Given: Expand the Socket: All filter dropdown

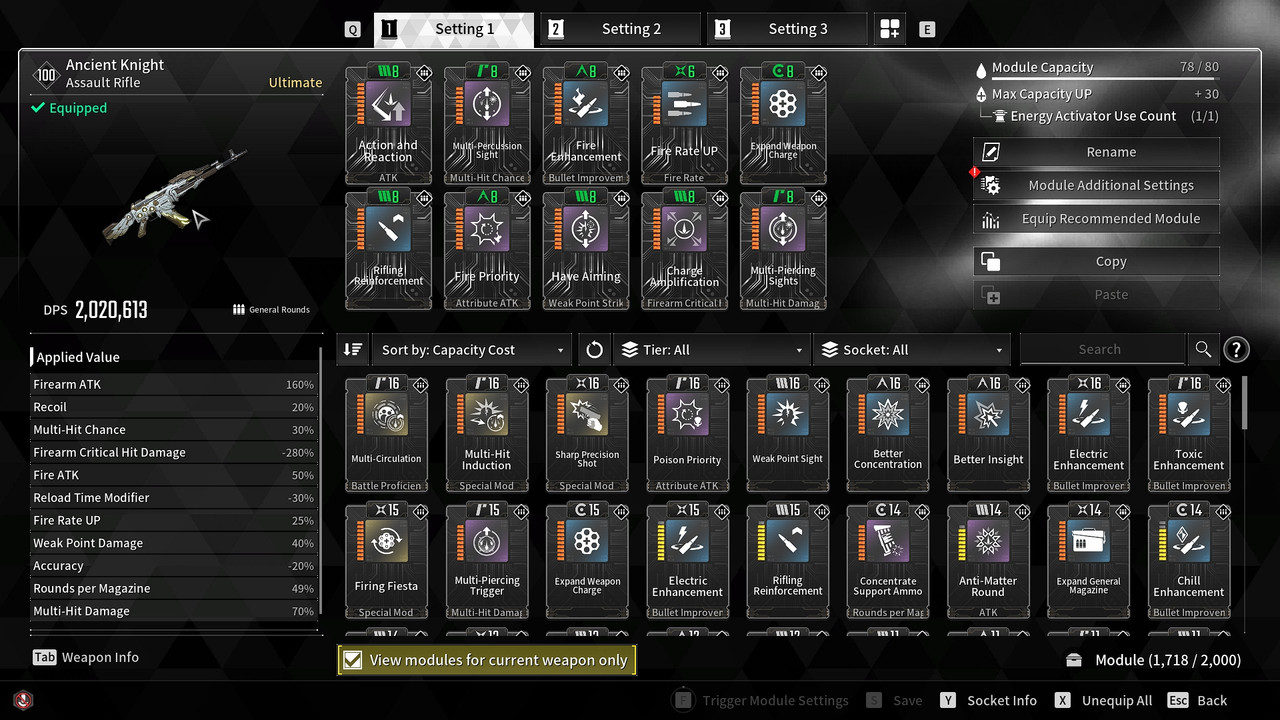Looking at the screenshot, I should pos(912,350).
